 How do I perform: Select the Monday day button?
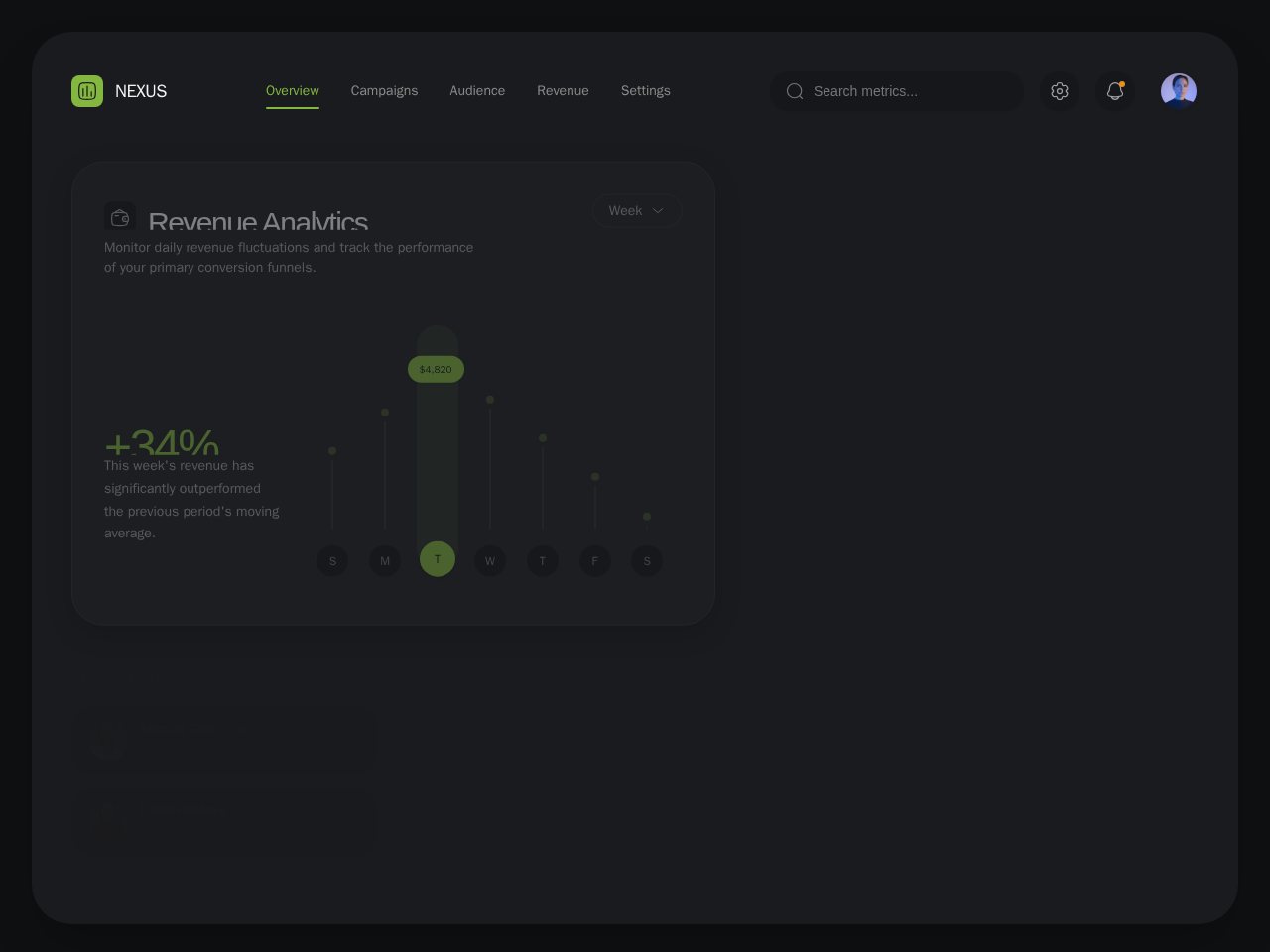pyautogui.click(x=385, y=561)
